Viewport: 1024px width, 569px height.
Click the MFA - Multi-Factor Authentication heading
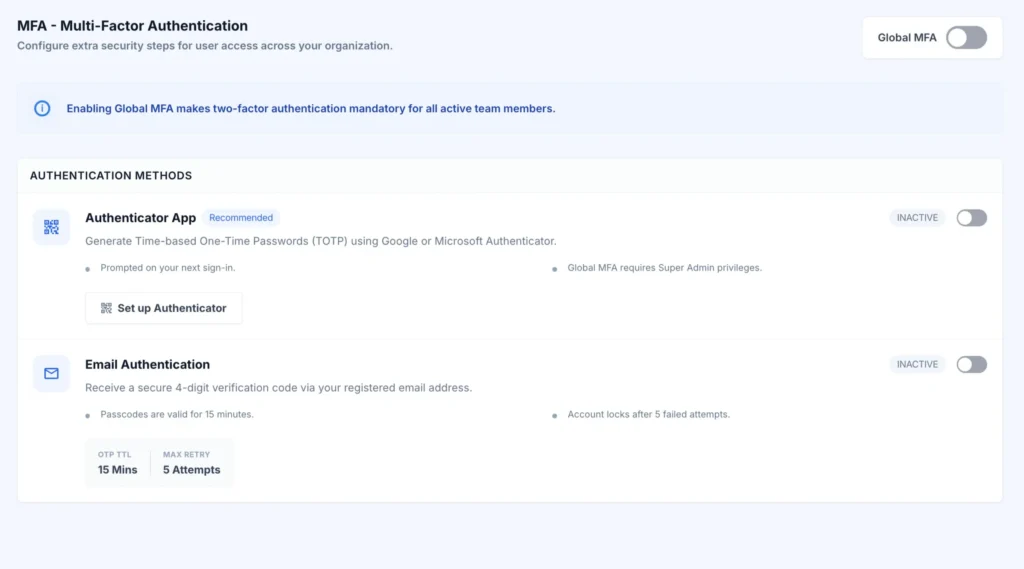(133, 26)
